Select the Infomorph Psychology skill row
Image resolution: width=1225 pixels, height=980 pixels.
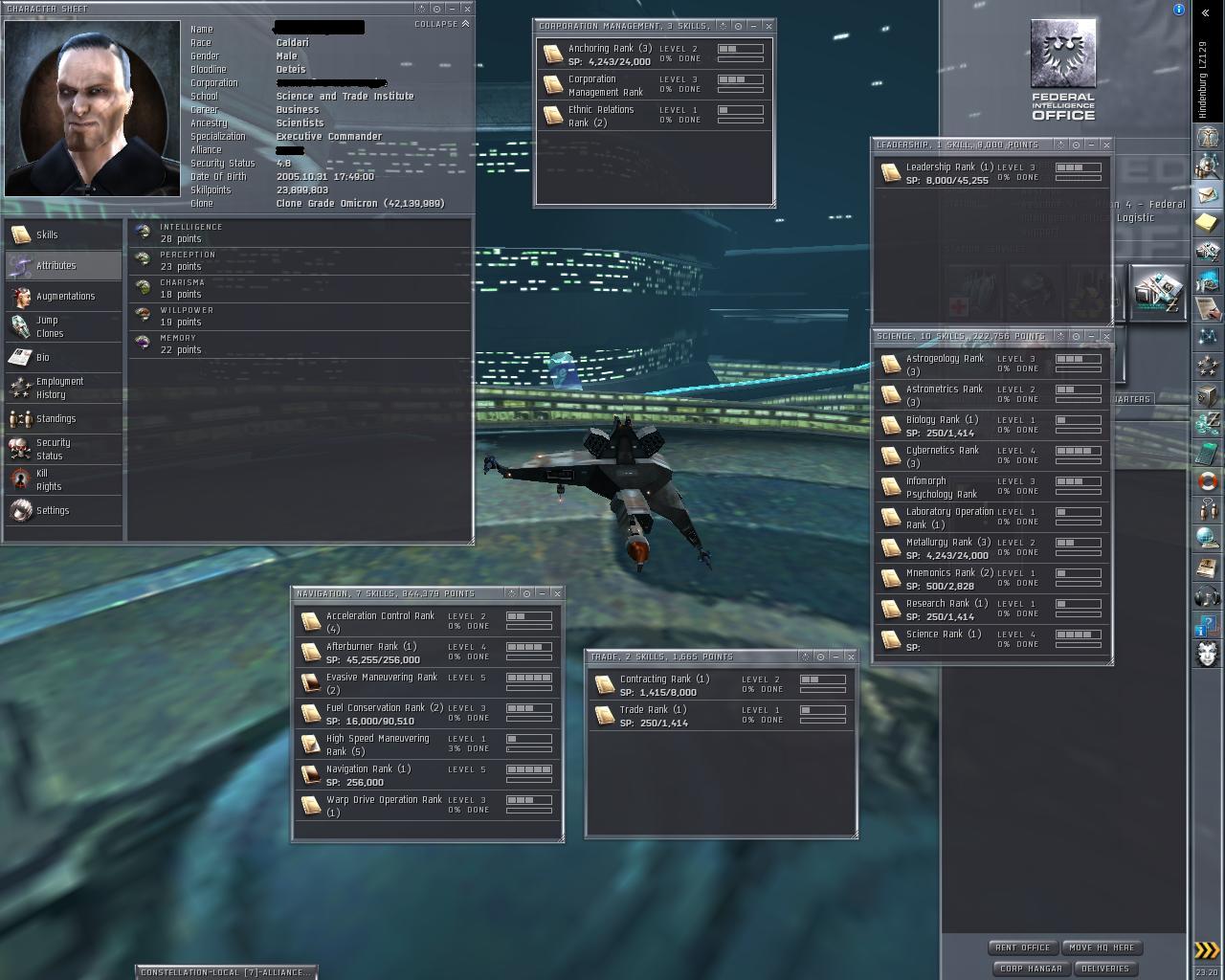(x=992, y=487)
